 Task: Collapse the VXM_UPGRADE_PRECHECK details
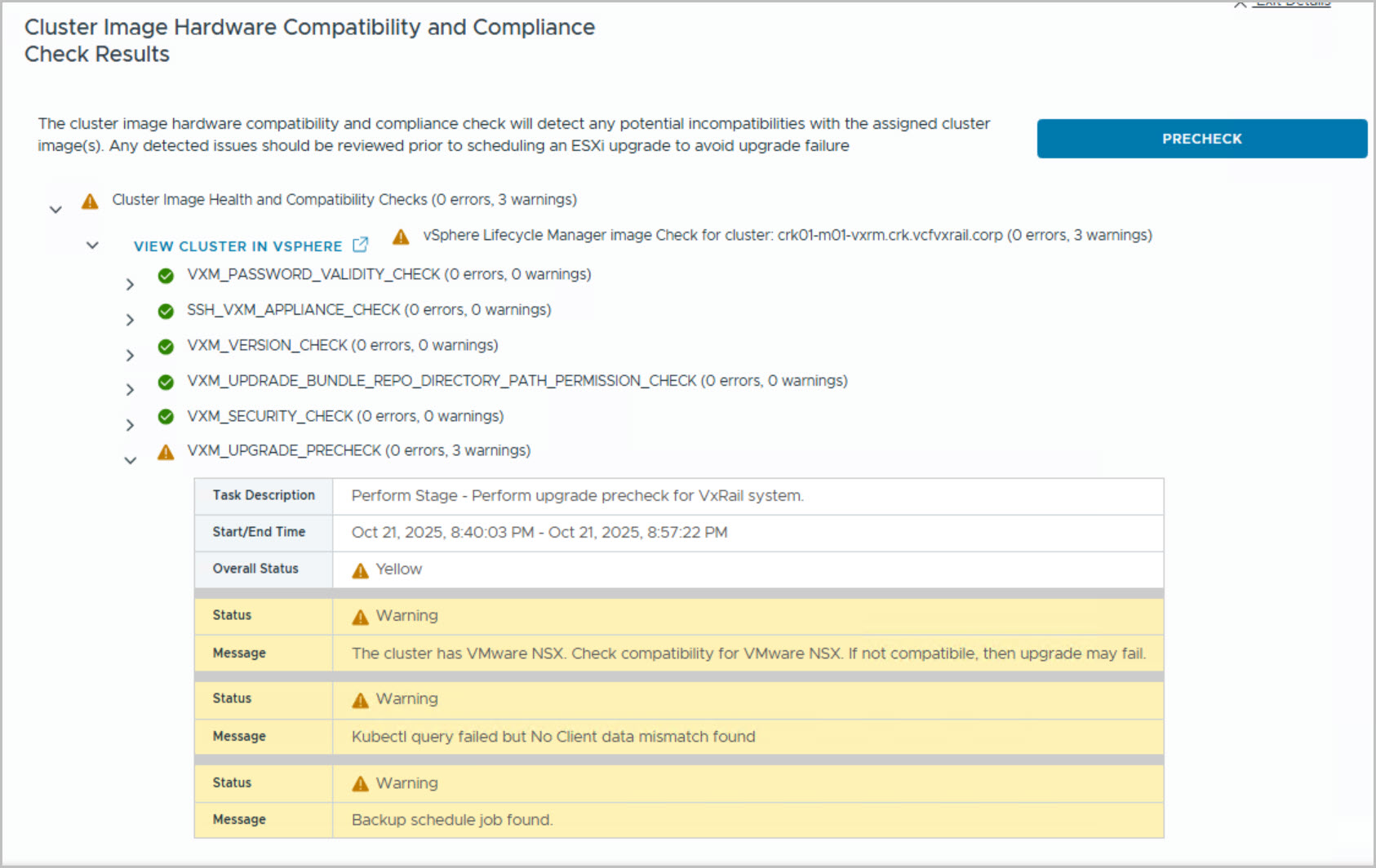pyautogui.click(x=130, y=461)
